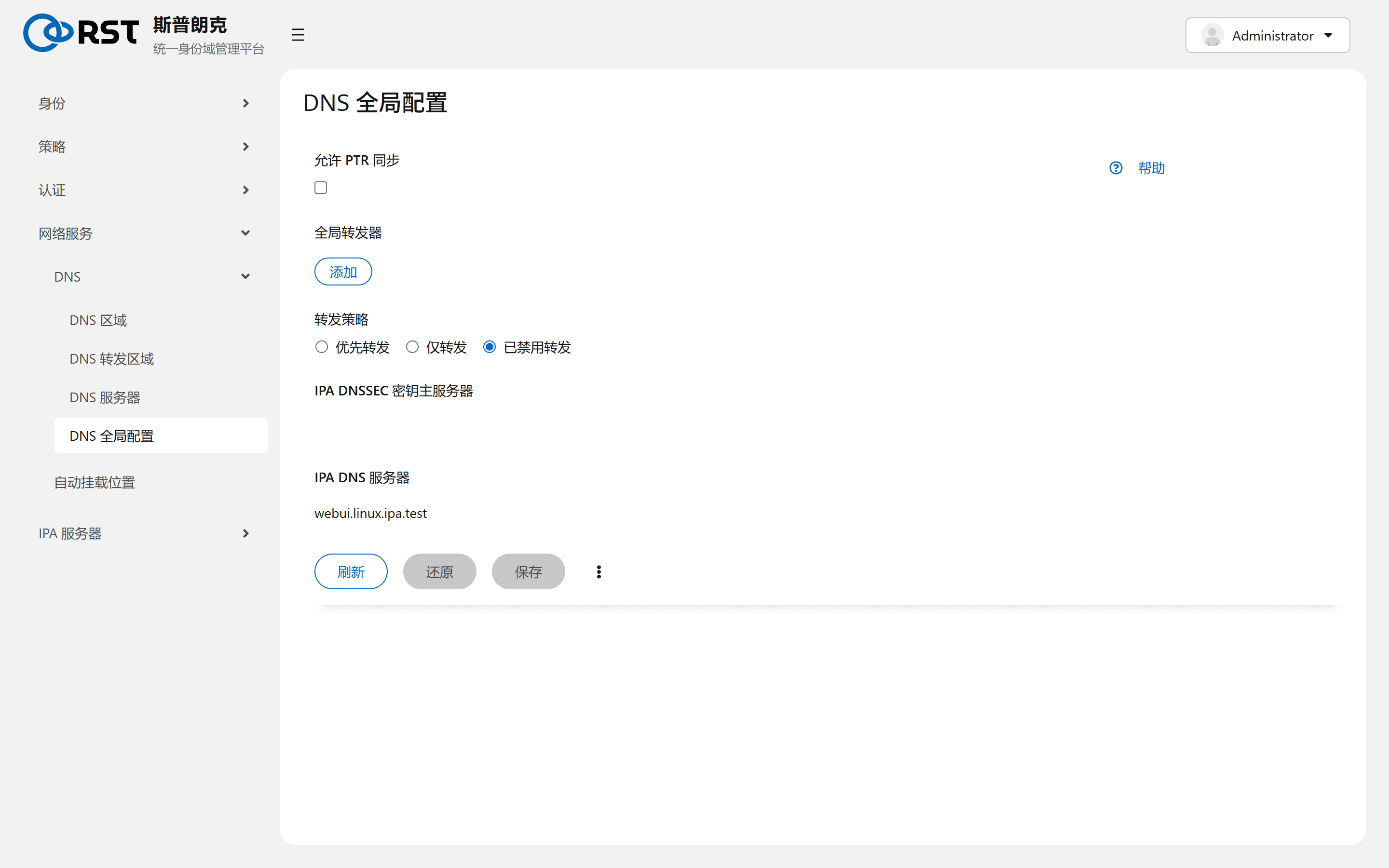
Task: Click the 身份 sidebar label
Action: coord(52,103)
